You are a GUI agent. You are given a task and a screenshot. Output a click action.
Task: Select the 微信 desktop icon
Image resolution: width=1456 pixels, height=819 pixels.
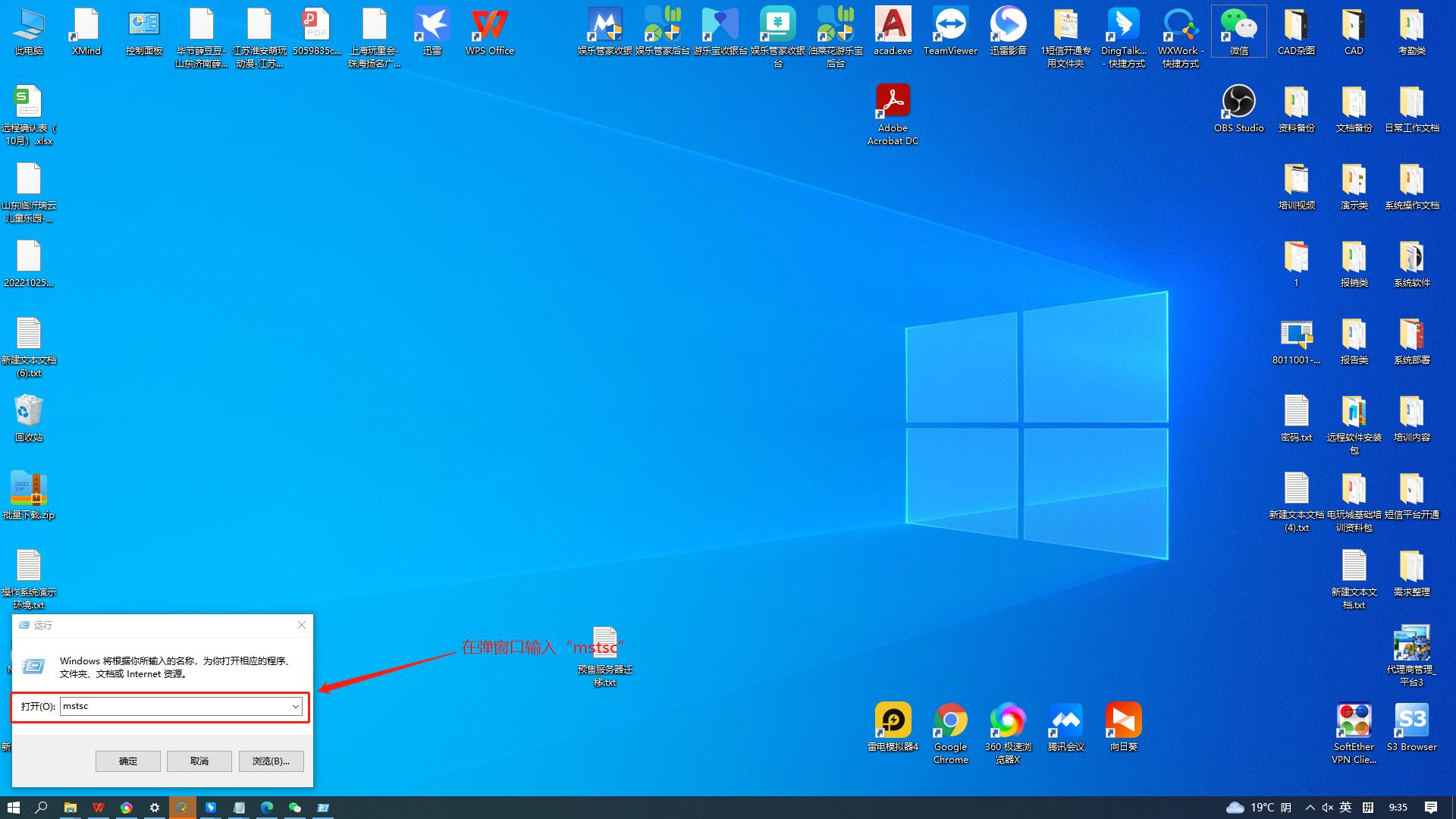[x=1239, y=33]
